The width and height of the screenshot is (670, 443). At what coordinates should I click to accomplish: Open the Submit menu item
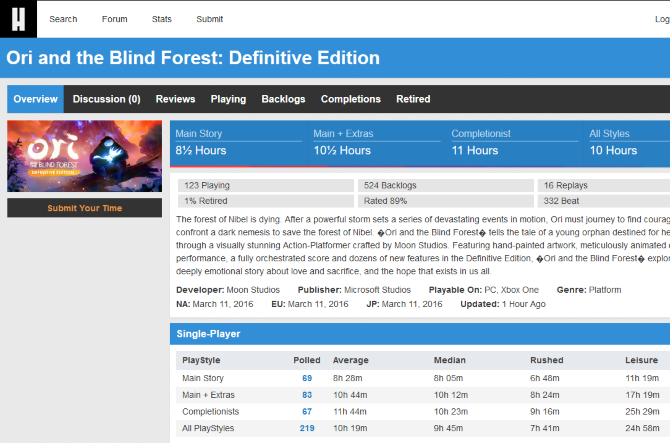[209, 19]
